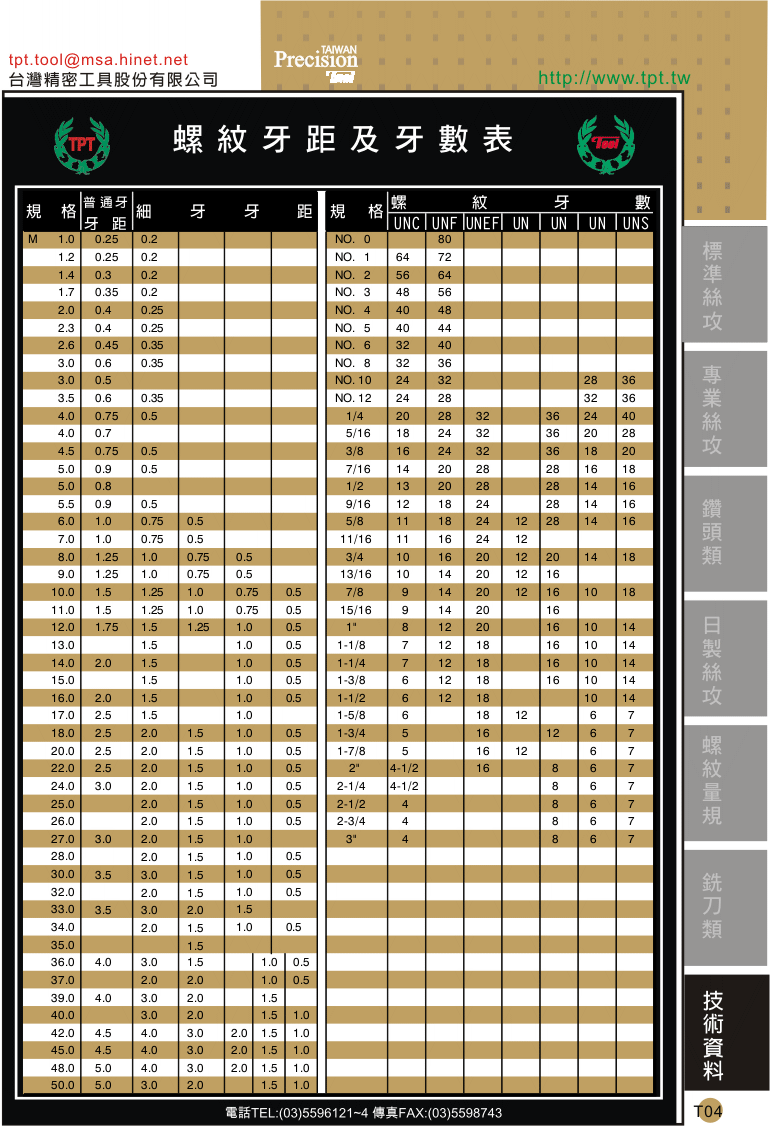
Task: Click the 台灣精密工具股份有限公司 company name
Action: click(113, 80)
